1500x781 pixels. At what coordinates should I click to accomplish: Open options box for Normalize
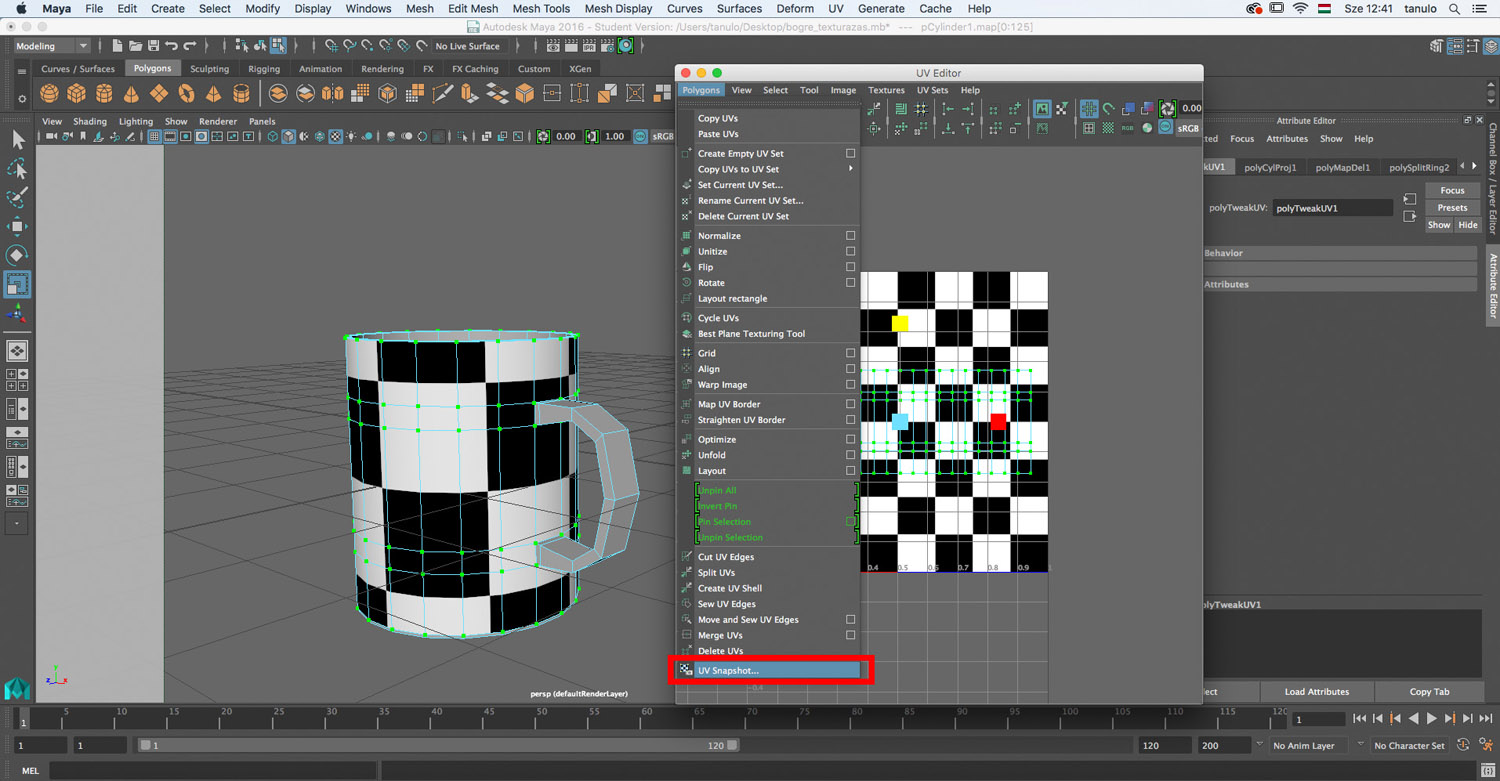tap(850, 236)
